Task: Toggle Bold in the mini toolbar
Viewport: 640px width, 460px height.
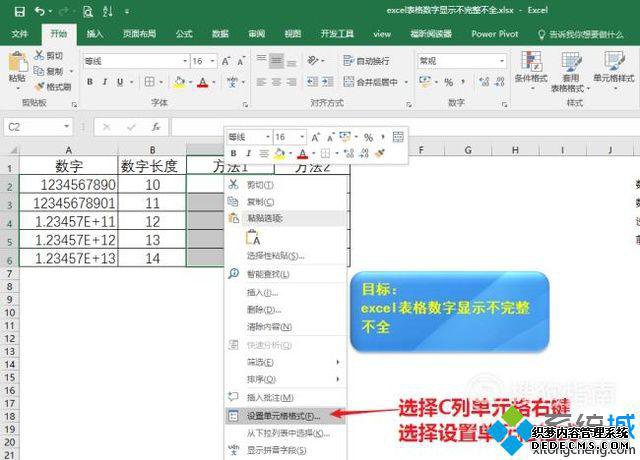Action: point(233,153)
